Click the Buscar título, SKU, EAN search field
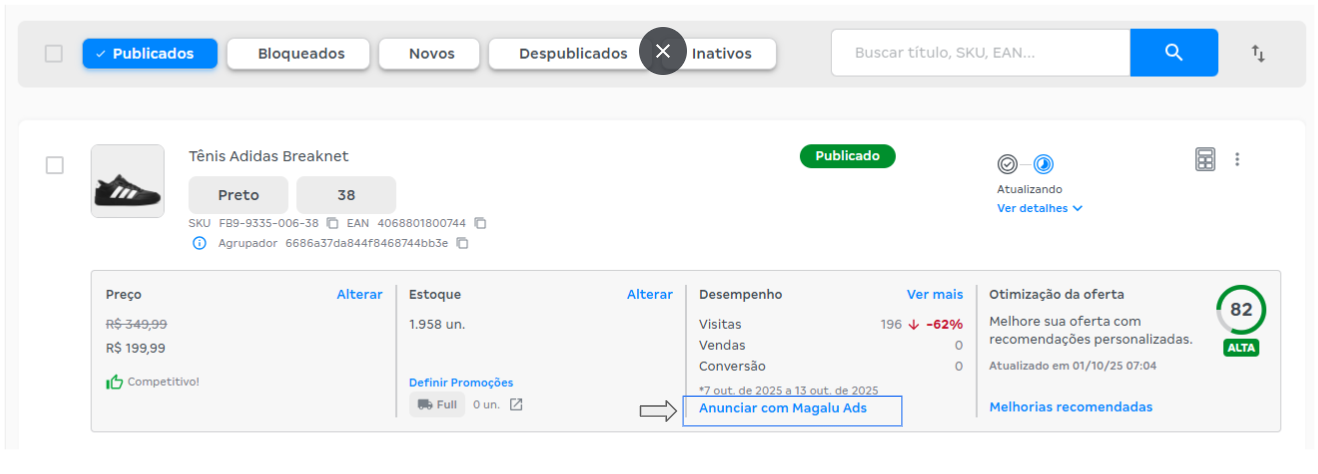Image resolution: width=1318 pixels, height=474 pixels. [980, 53]
